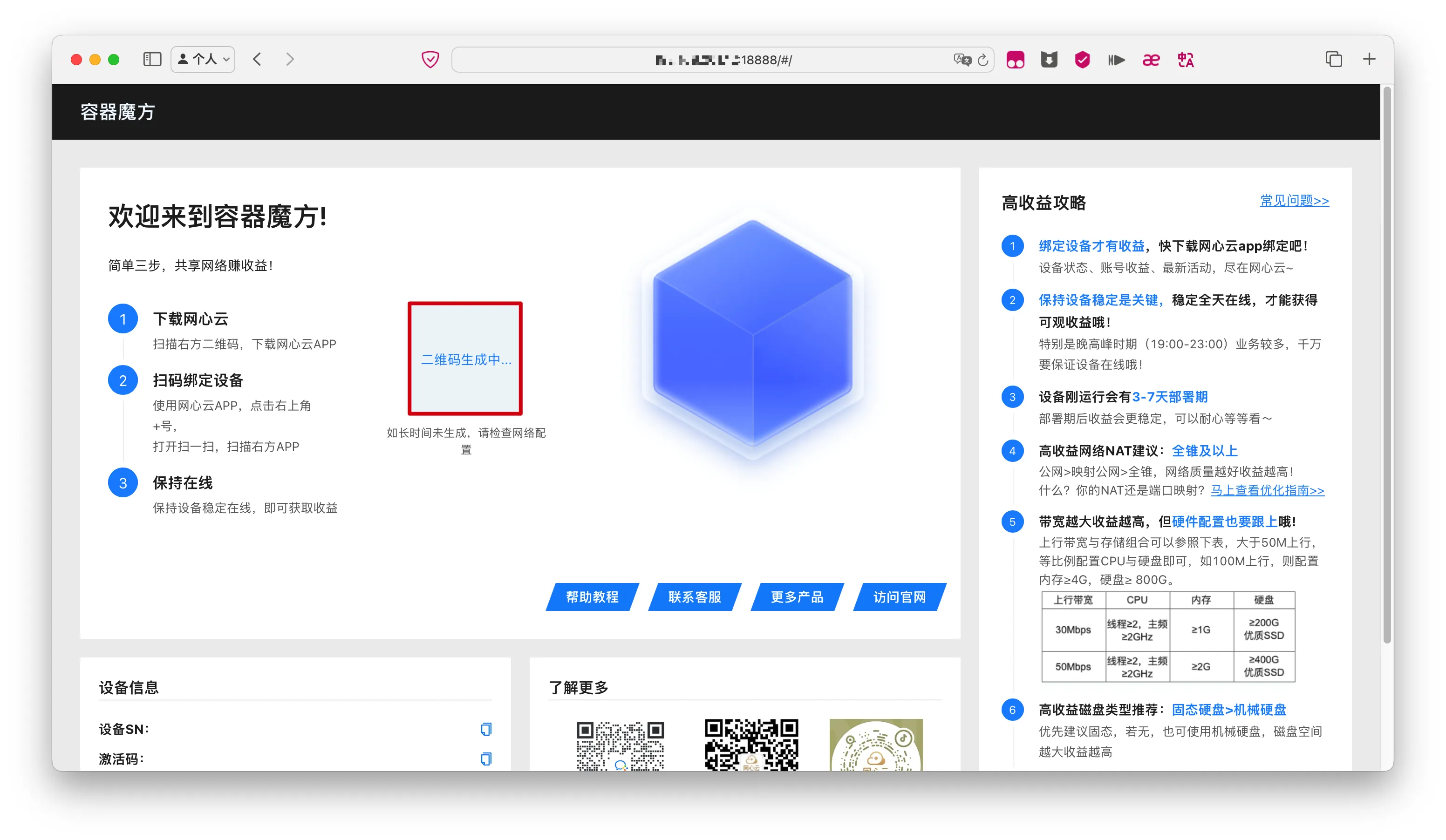The width and height of the screenshot is (1446, 840).
Task: Click the step title 保持在线
Action: [183, 483]
